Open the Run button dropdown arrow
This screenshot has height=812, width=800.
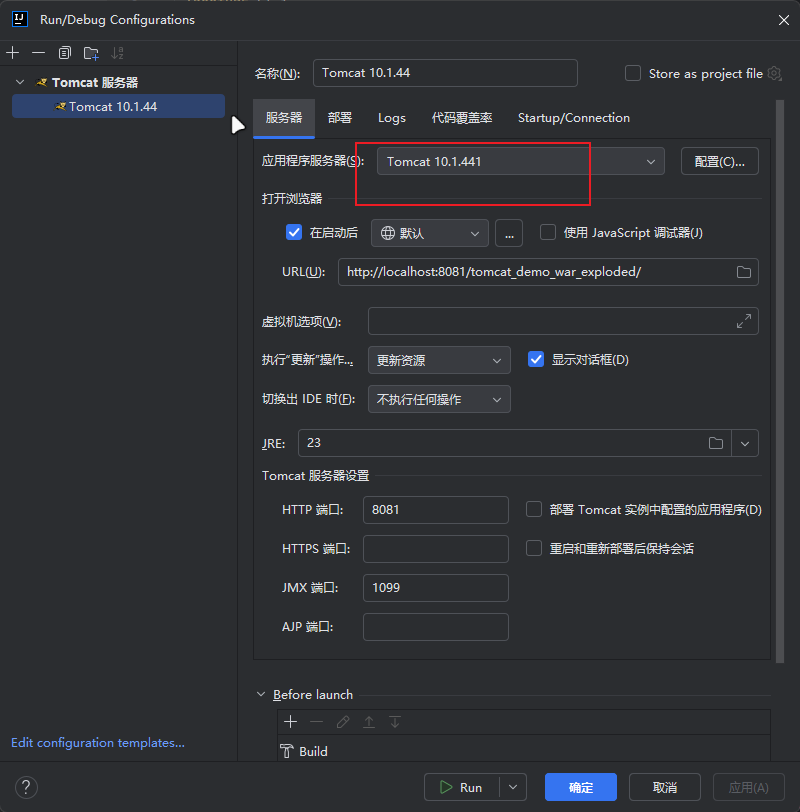(x=513, y=787)
